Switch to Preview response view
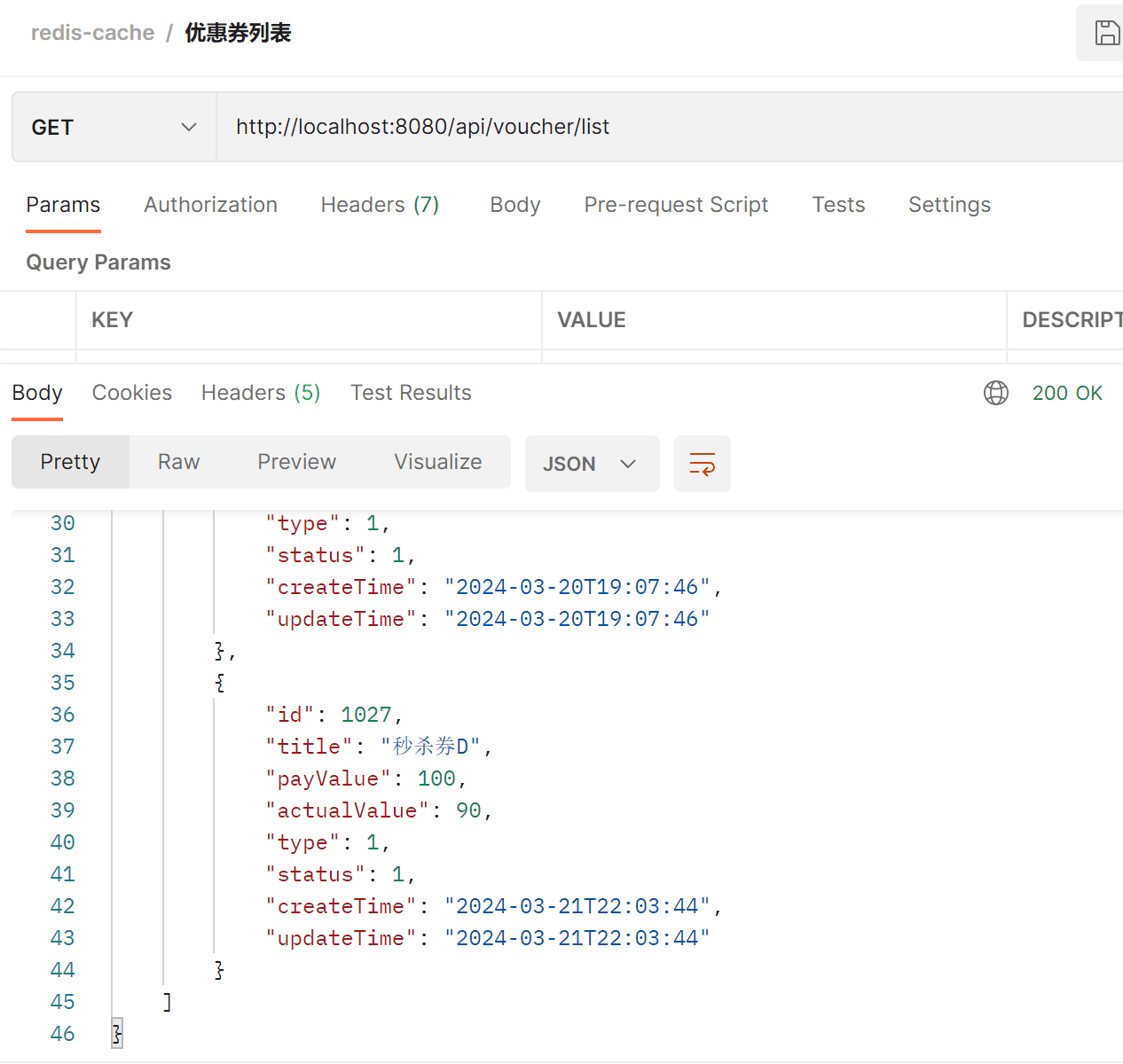 tap(297, 462)
